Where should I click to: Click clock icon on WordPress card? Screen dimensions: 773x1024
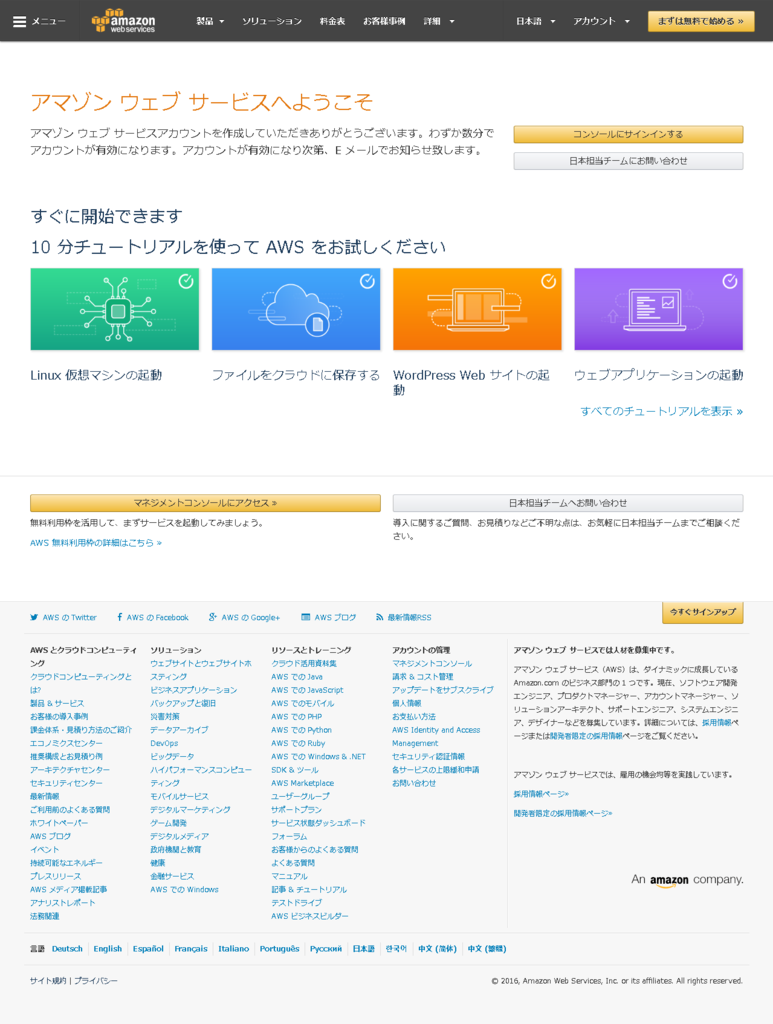(548, 281)
